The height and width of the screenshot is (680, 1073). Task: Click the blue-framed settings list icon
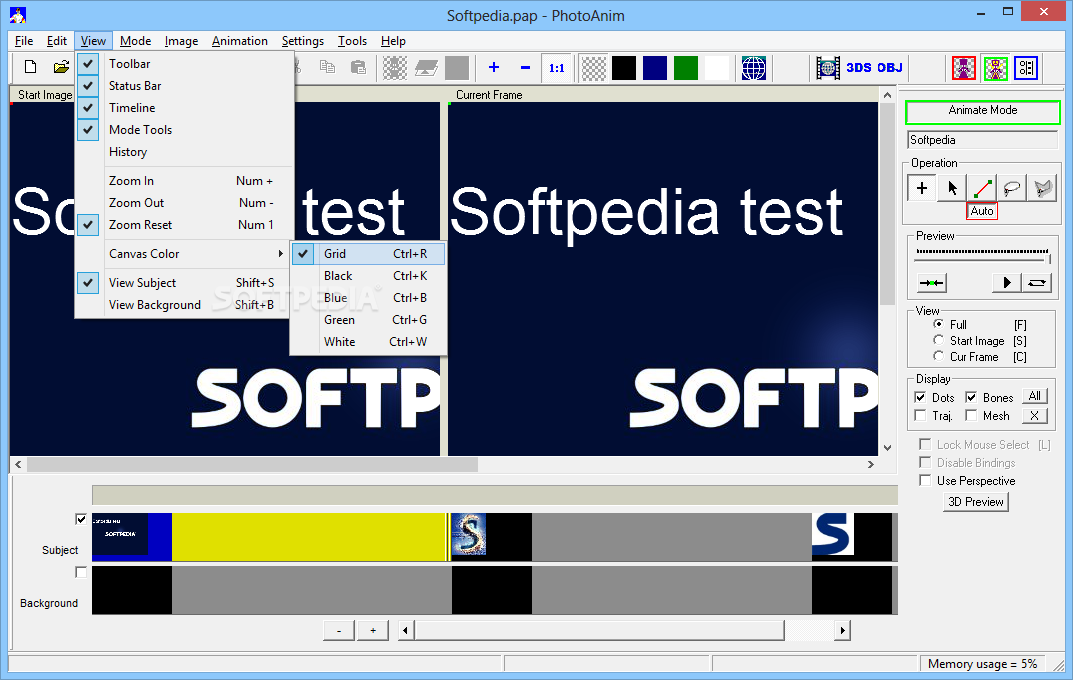tap(1026, 68)
